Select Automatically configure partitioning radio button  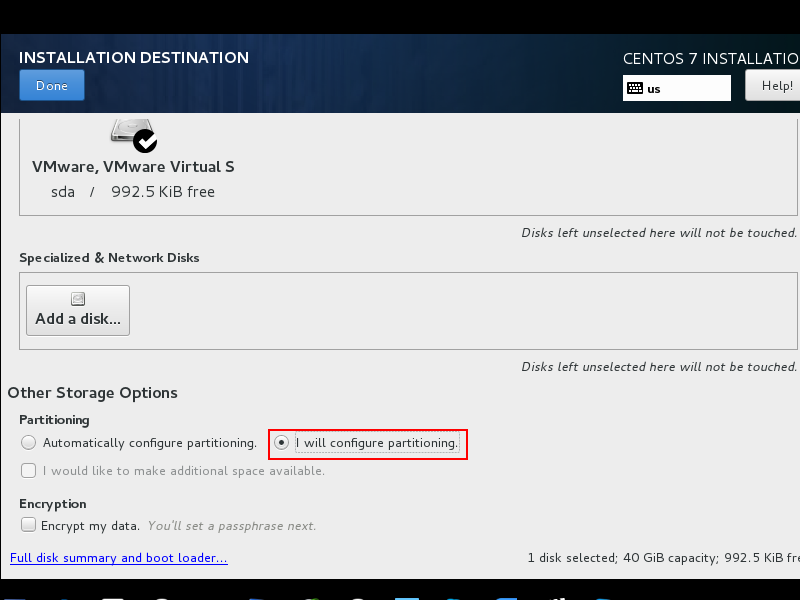pyautogui.click(x=29, y=442)
